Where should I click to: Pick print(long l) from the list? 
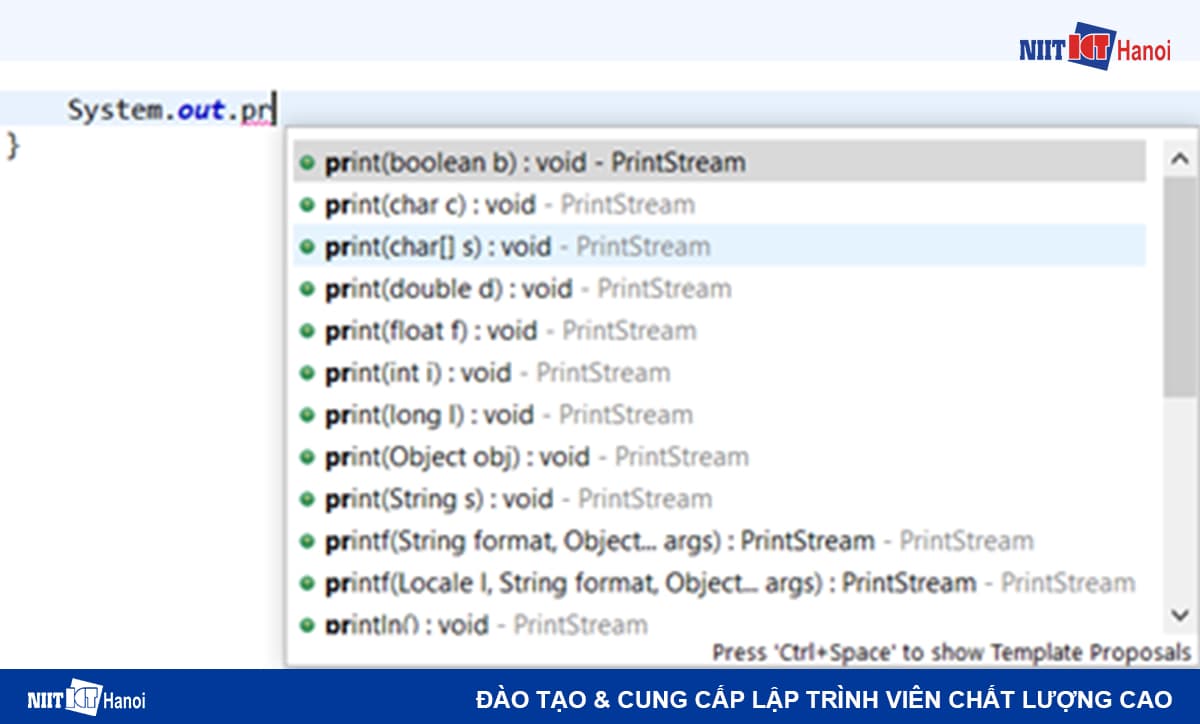coord(508,415)
